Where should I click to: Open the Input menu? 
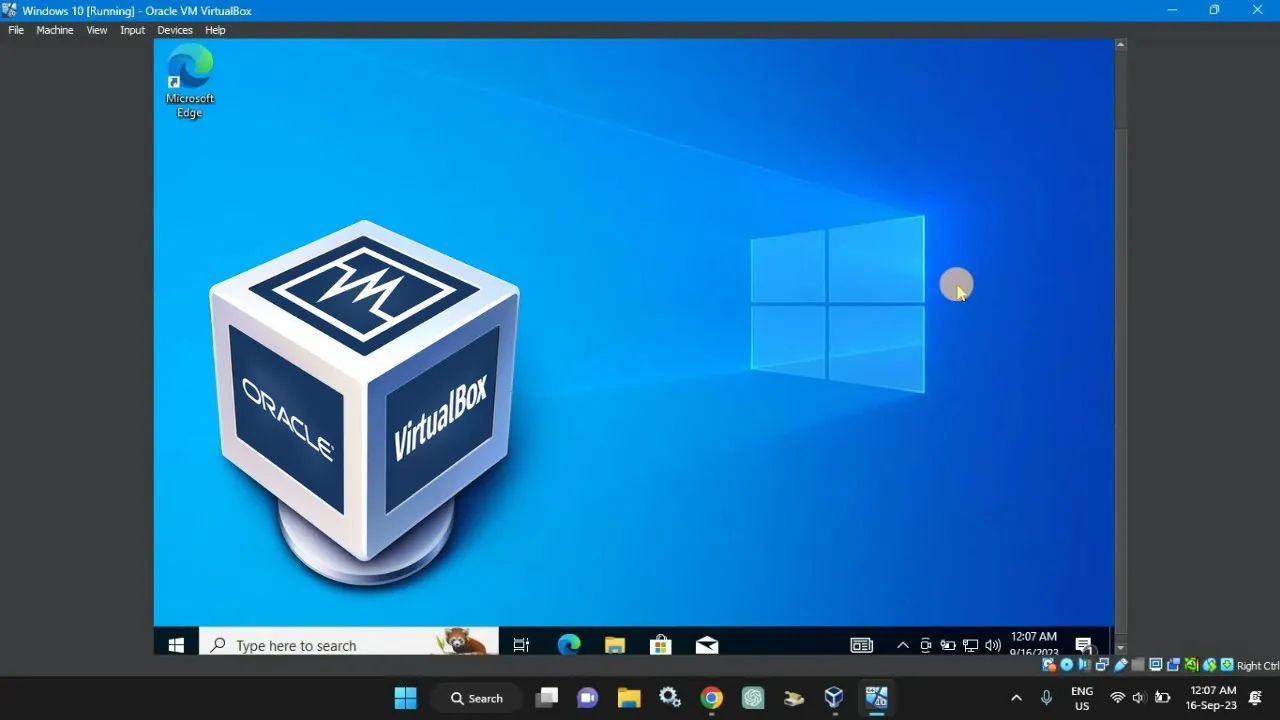pos(133,30)
